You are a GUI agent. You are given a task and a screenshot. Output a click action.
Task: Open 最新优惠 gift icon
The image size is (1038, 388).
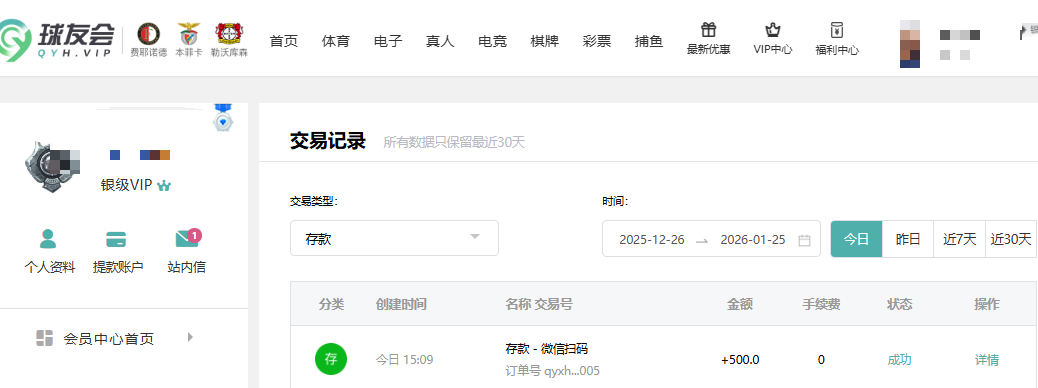coord(708,30)
